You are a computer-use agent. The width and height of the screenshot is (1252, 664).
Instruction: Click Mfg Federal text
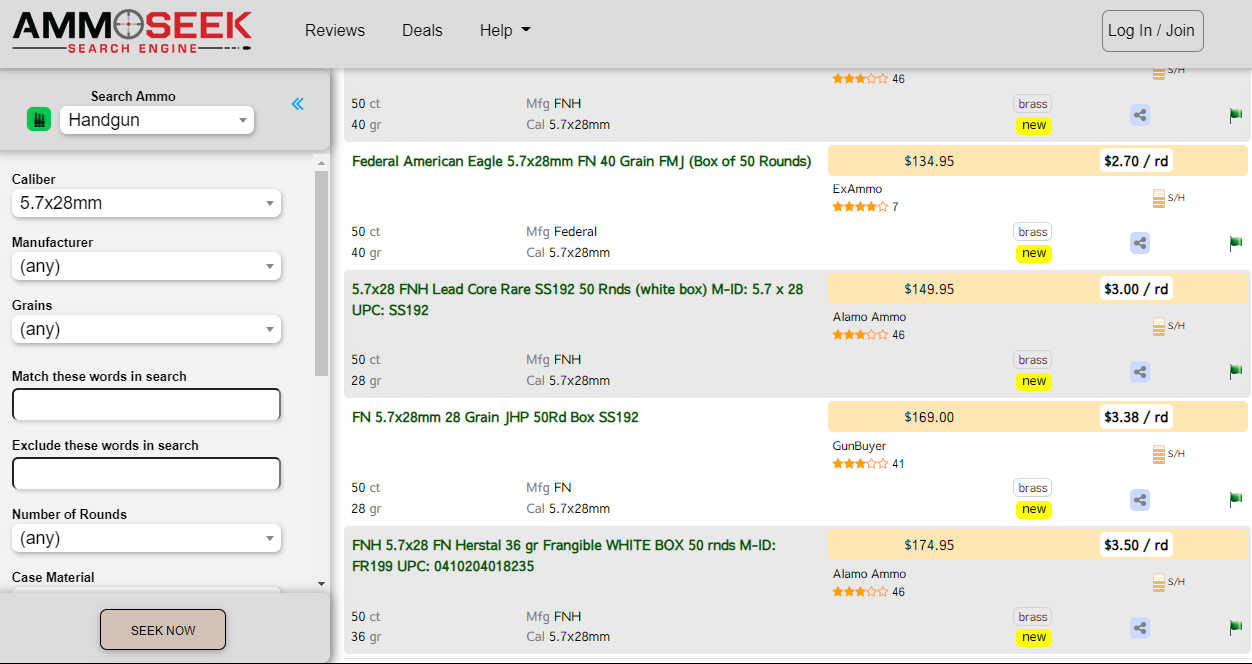point(561,231)
